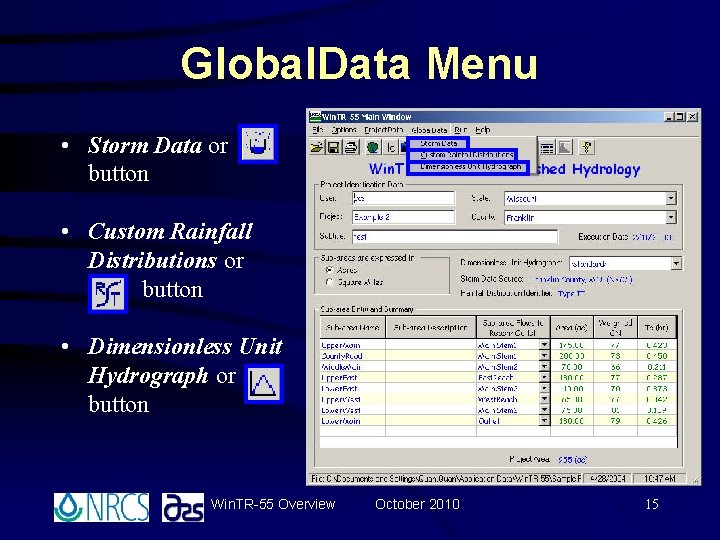The image size is (720, 540).
Task: Click the status bar file path
Action: 446,478
